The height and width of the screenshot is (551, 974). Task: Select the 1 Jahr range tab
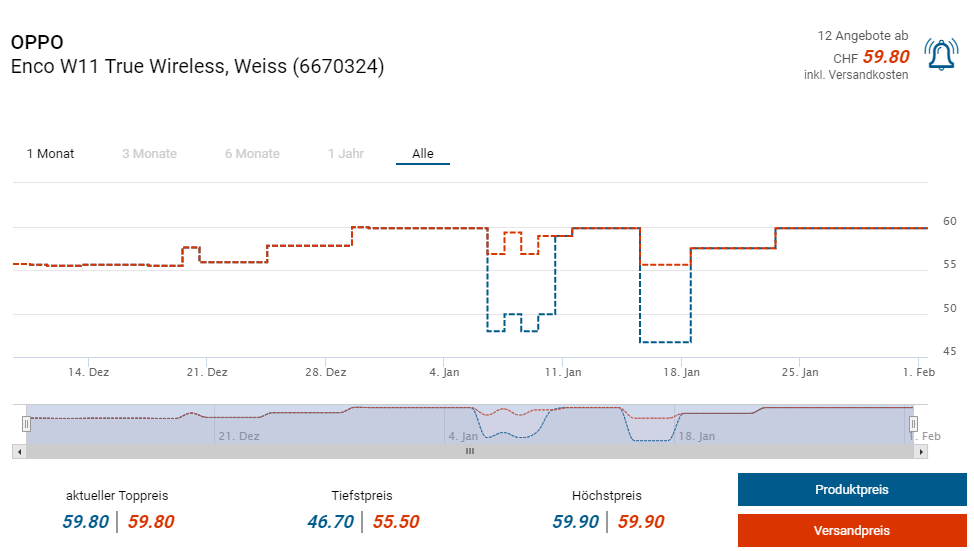pyautogui.click(x=346, y=154)
